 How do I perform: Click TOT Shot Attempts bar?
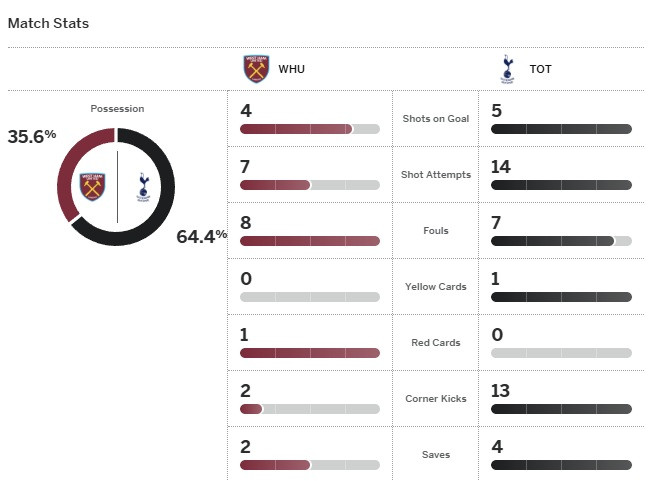tap(561, 185)
